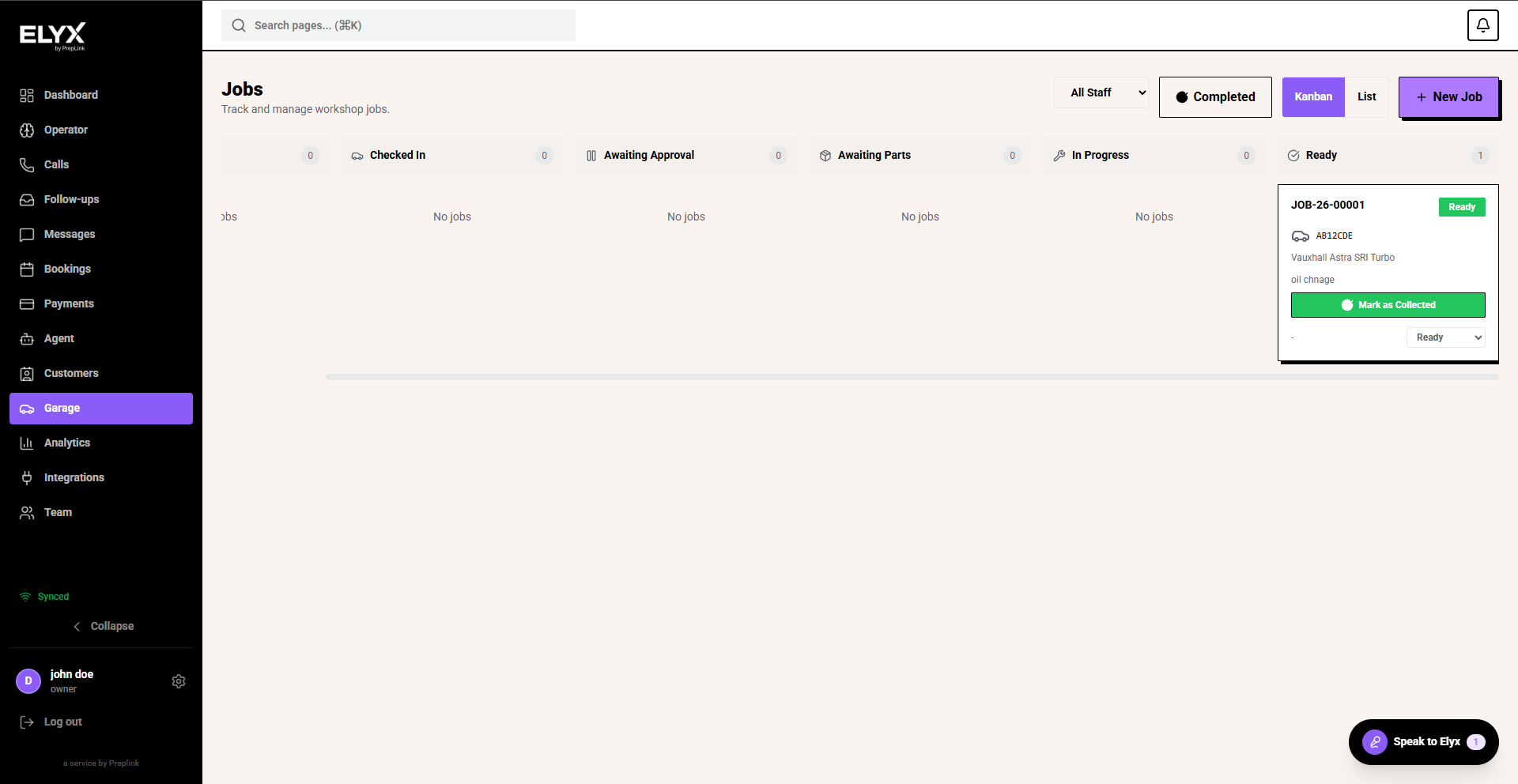This screenshot has width=1518, height=784.
Task: Open the Operator page link
Action: point(101,130)
